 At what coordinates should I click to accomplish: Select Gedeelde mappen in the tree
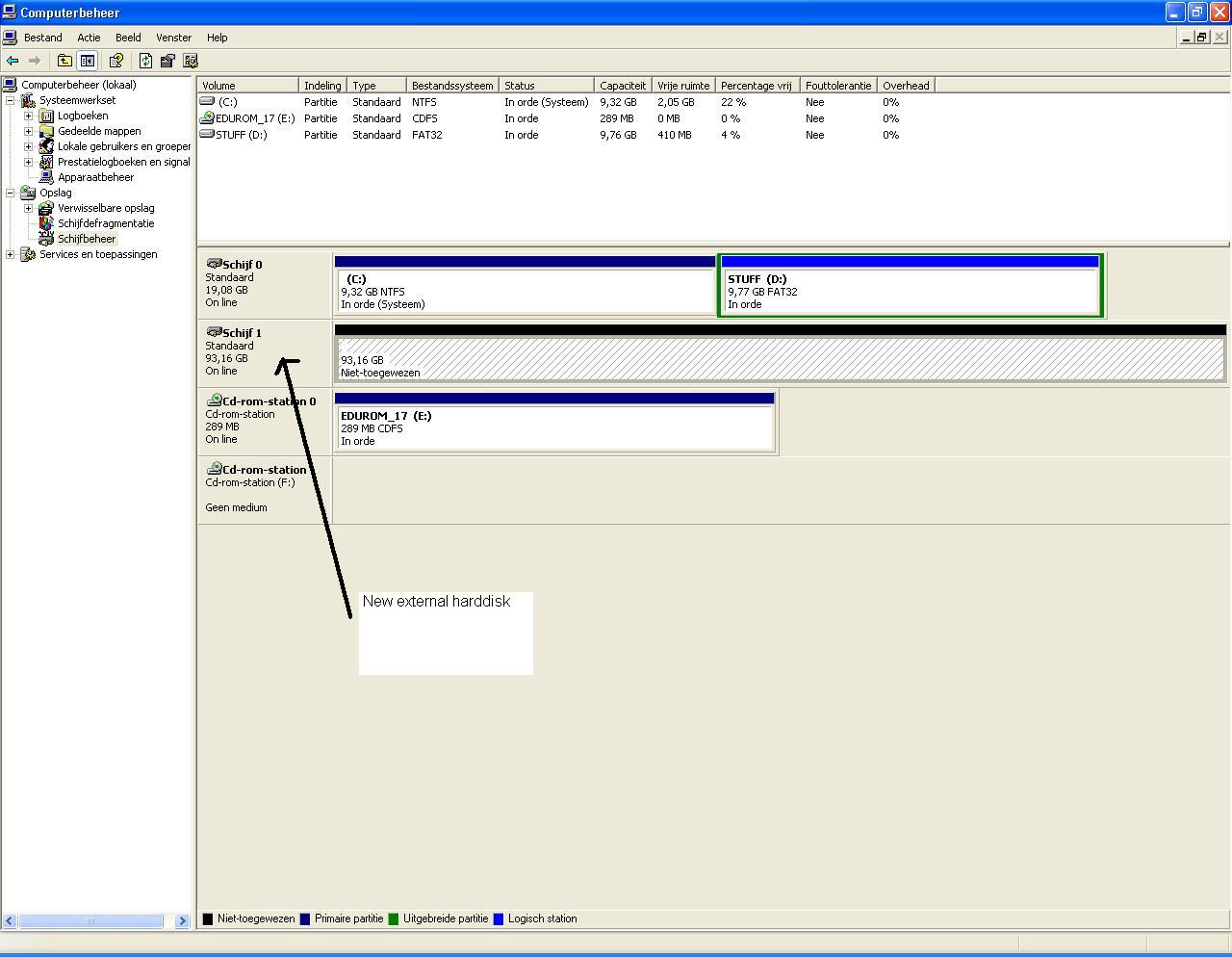pos(99,131)
